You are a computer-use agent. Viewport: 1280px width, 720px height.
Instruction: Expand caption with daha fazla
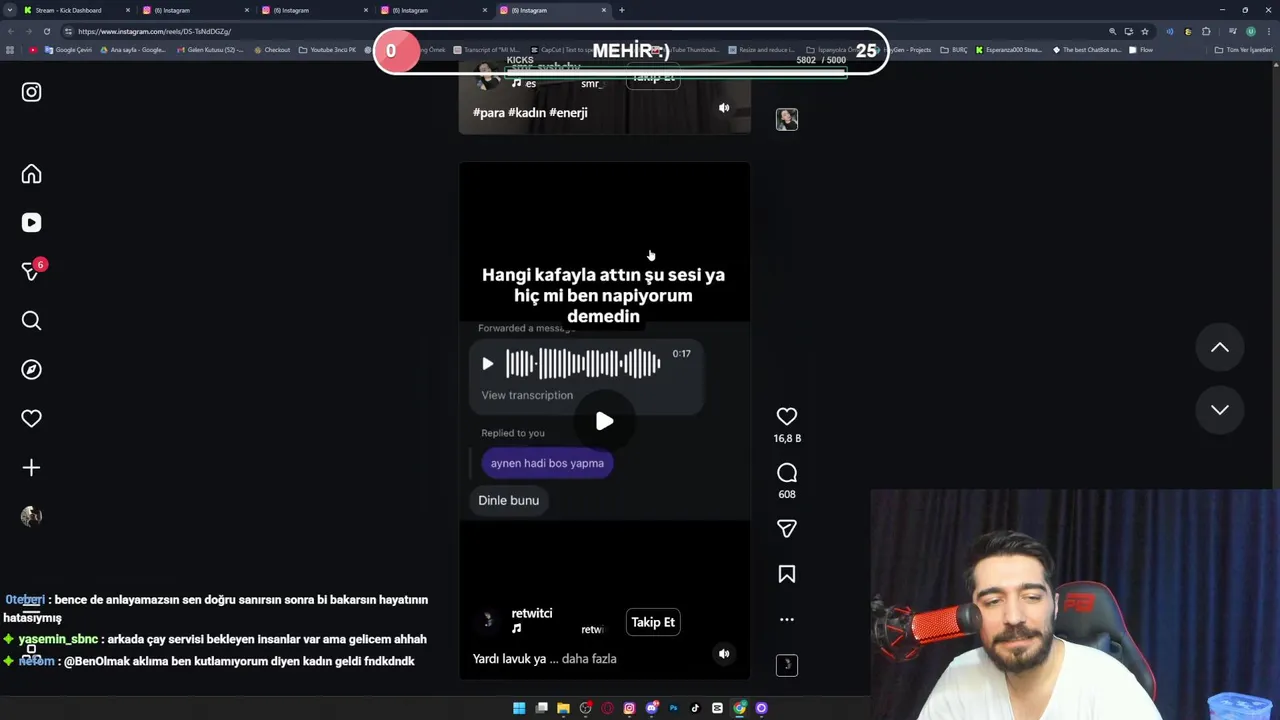(589, 659)
